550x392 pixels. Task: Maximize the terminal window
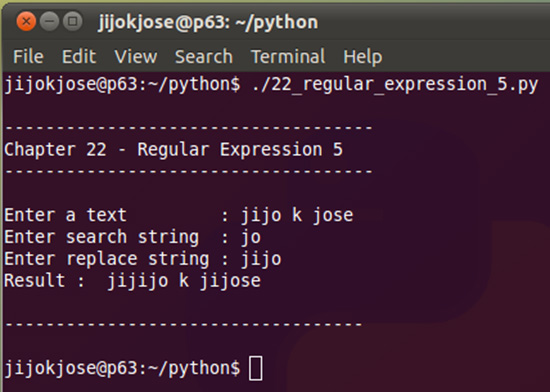(73, 22)
